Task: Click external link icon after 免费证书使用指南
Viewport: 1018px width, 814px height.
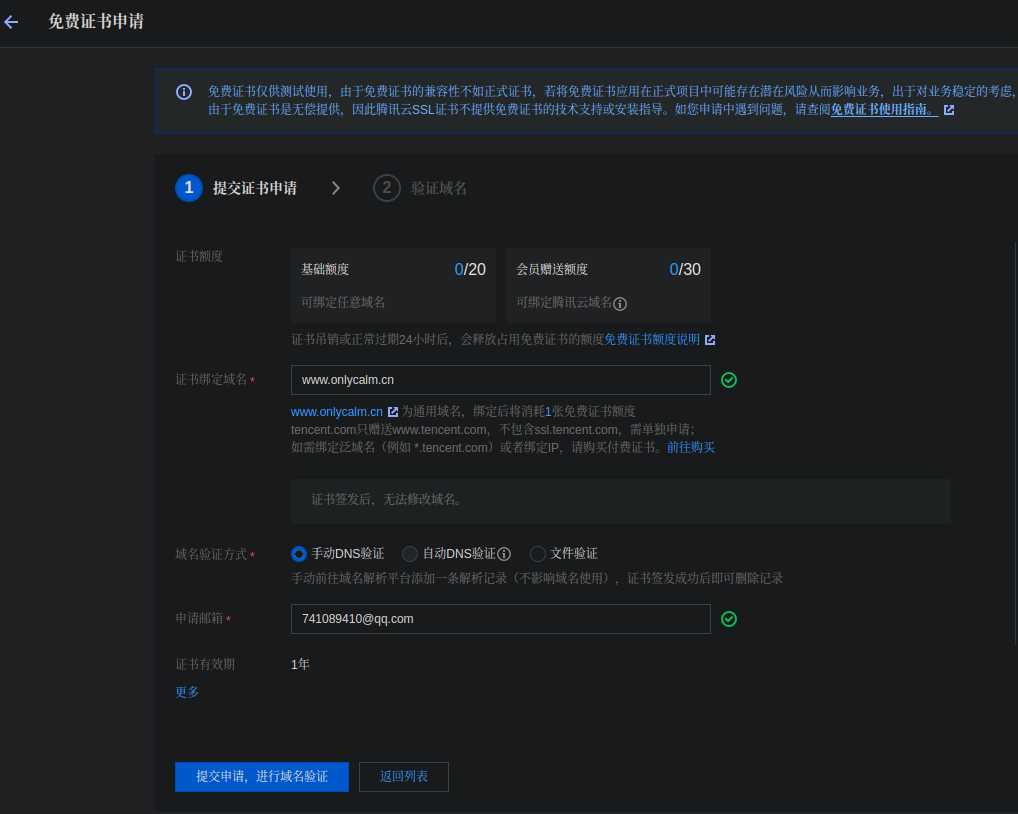Action: coord(948,110)
